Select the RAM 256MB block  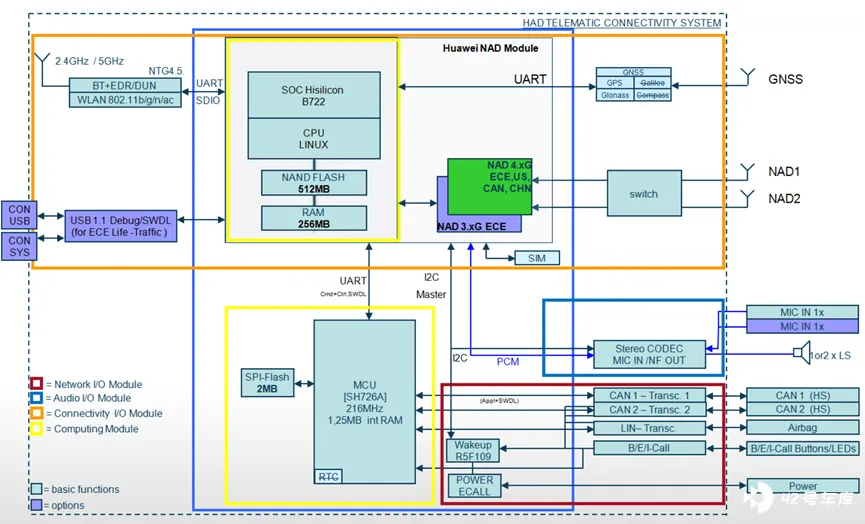(314, 218)
